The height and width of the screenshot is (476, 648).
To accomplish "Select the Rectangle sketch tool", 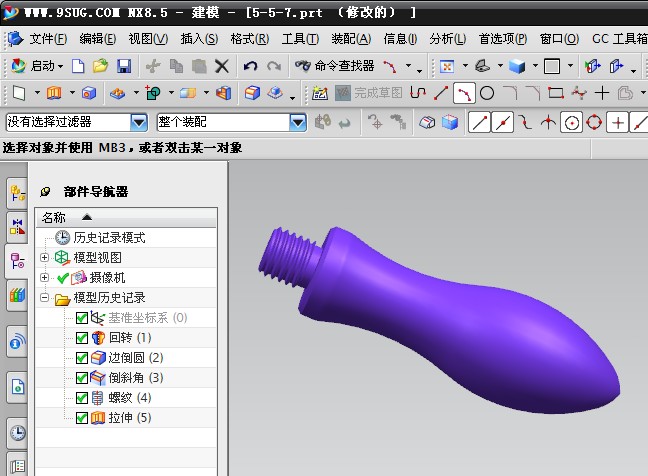I will tap(555, 93).
